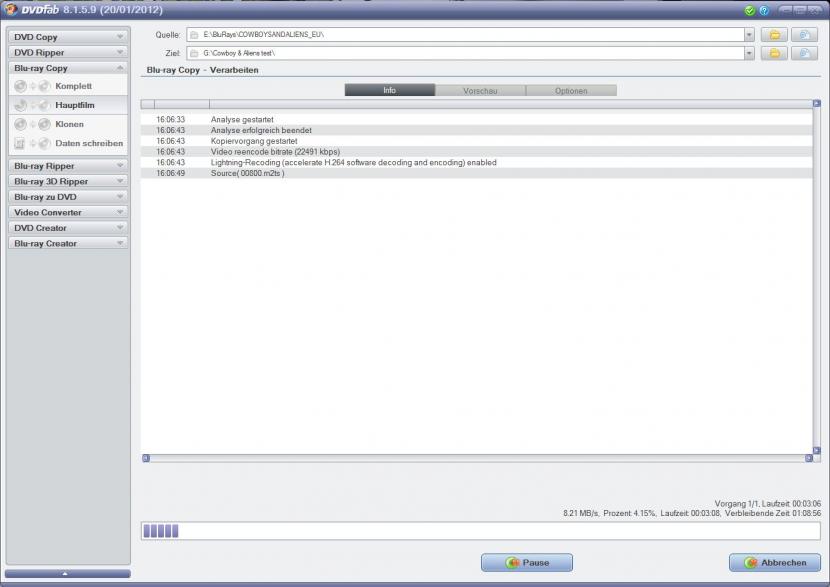Click the green checkmark icon in title bar
Viewport: 830px width, 587px height.
coord(749,11)
